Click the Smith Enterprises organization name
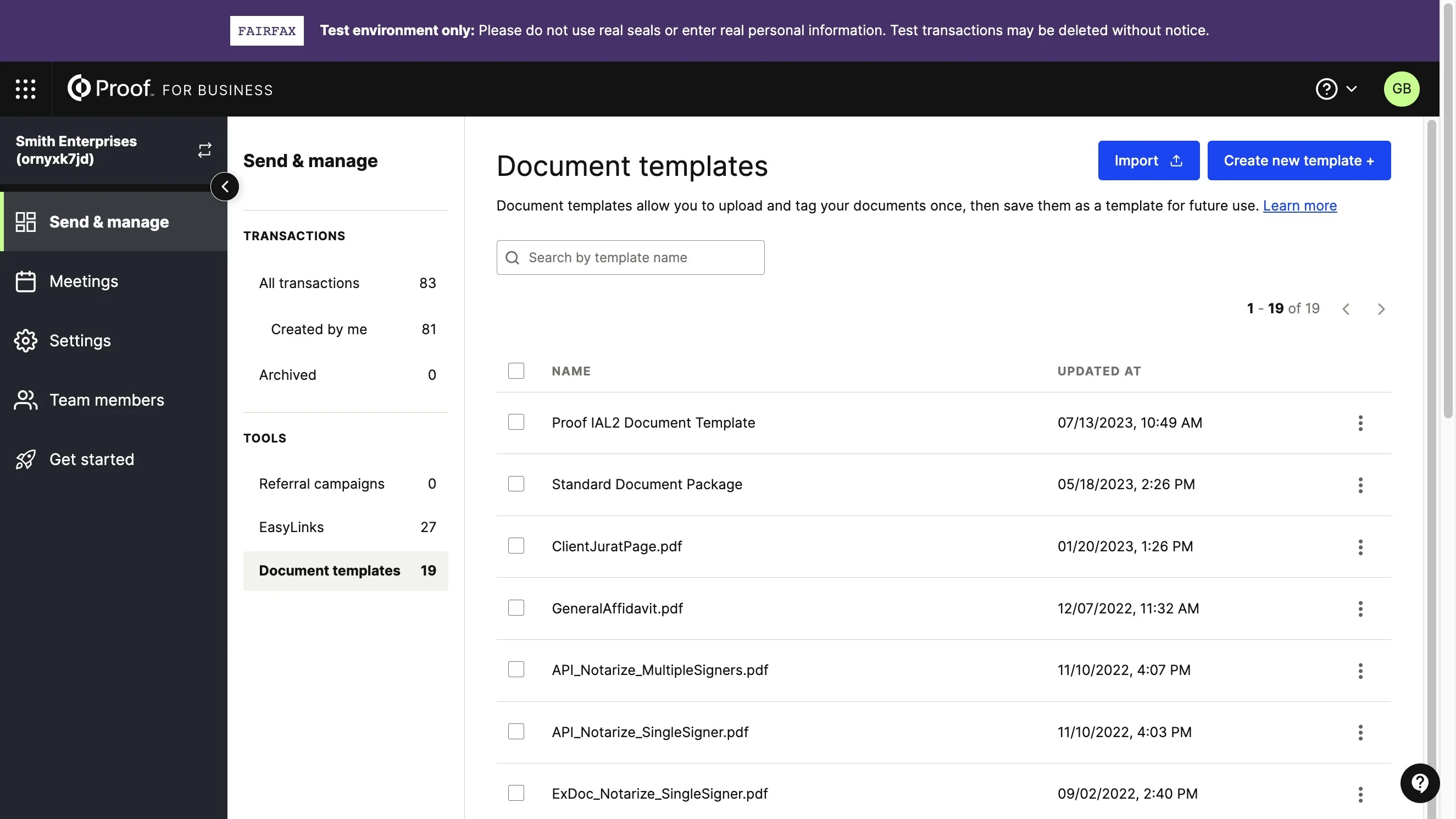The width and height of the screenshot is (1456, 819). point(76,150)
